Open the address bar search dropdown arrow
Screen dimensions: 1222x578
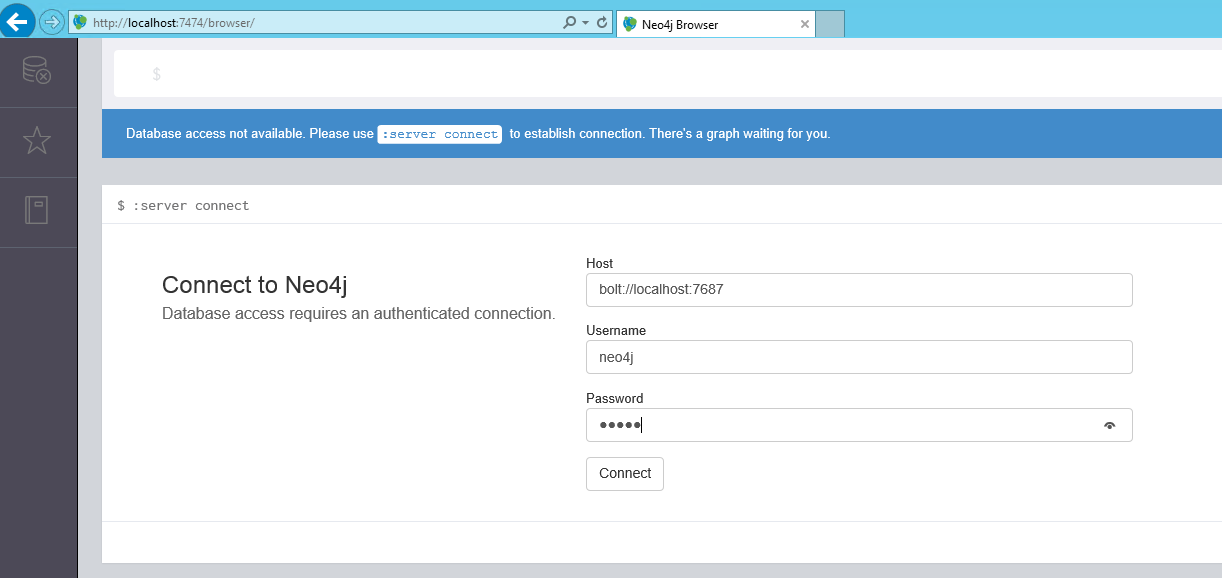click(584, 22)
